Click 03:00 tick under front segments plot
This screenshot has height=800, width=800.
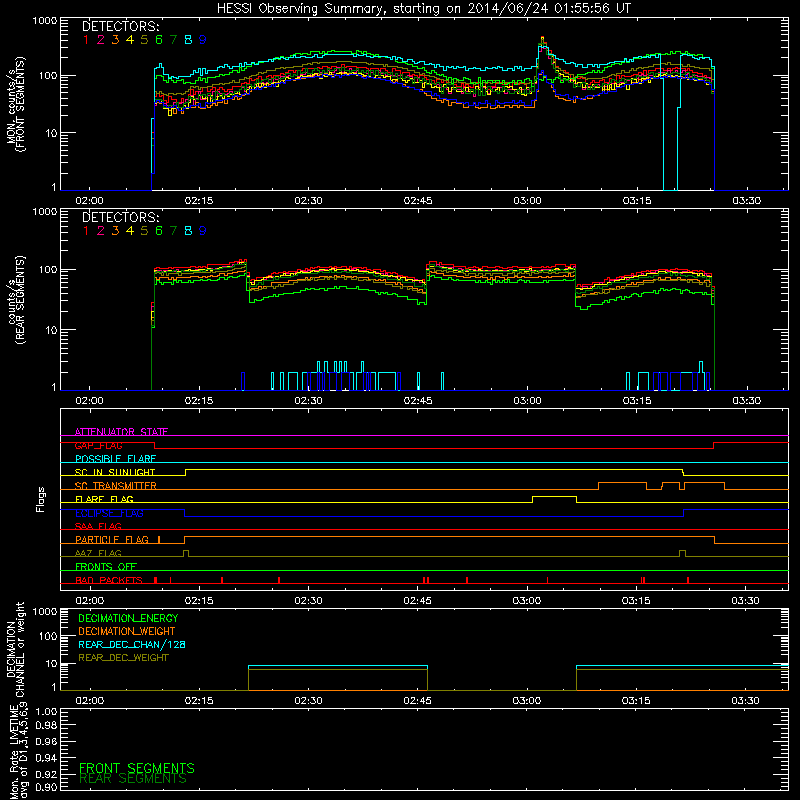click(527, 201)
